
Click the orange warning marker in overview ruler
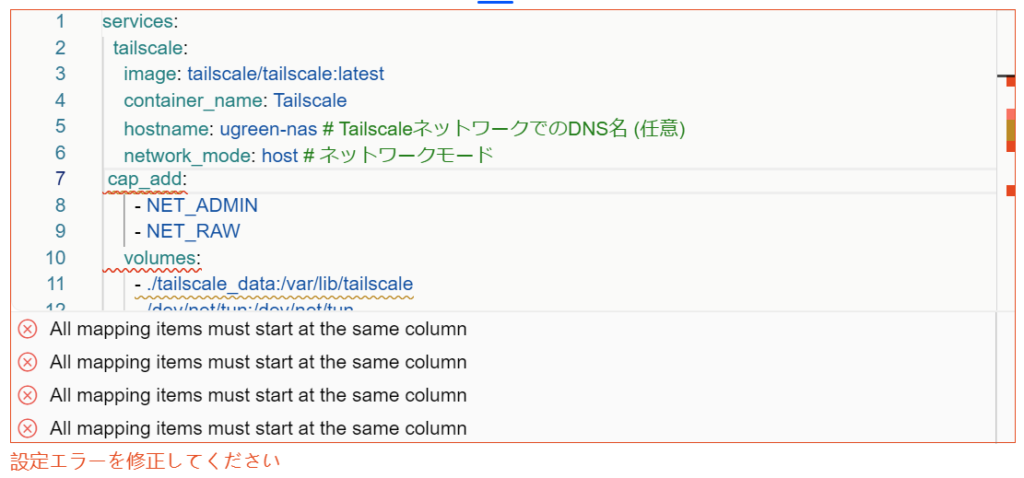tap(1011, 130)
